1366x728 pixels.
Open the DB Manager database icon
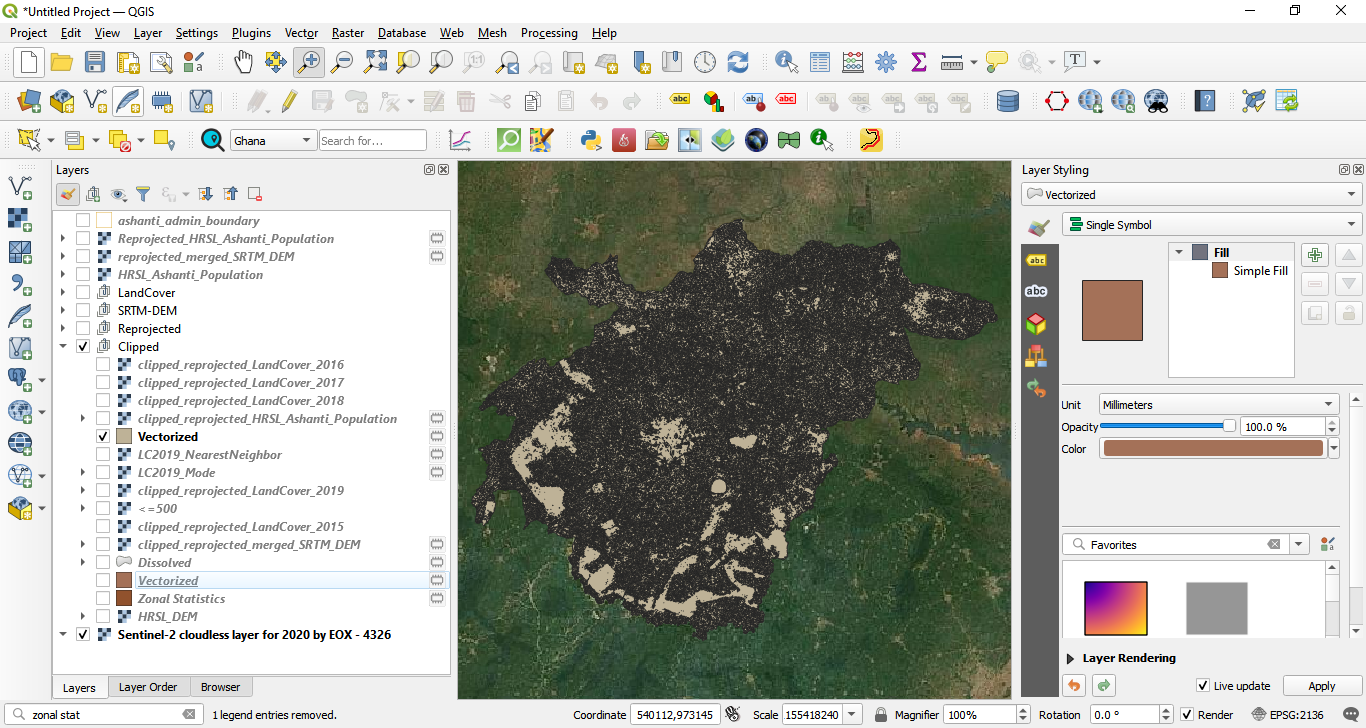coord(1008,101)
